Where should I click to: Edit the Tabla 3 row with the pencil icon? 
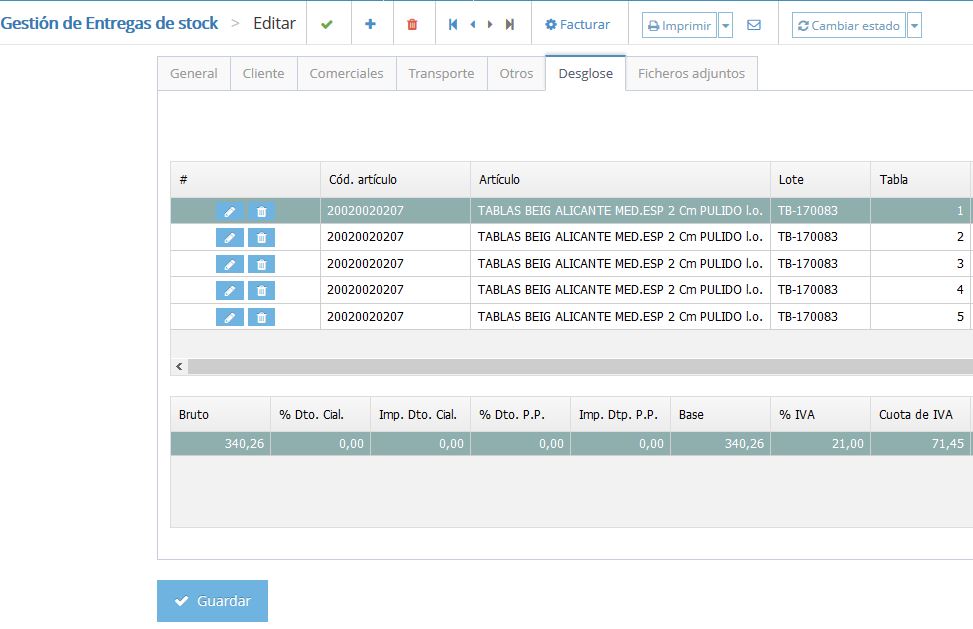(x=230, y=264)
